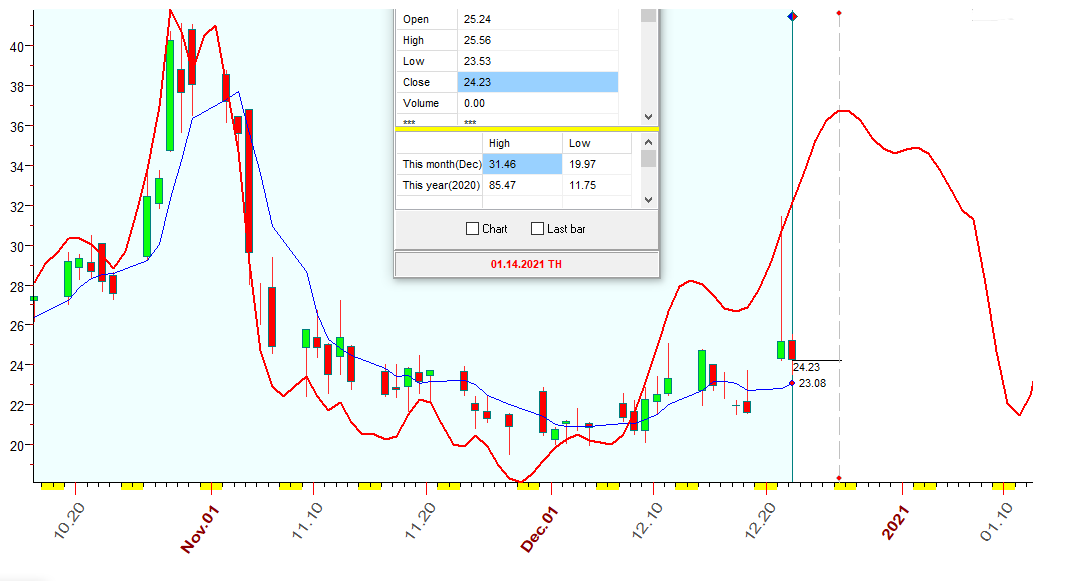Click the 12.20 date axis label
Screen dimensions: 1070x581
[x=760, y=521]
